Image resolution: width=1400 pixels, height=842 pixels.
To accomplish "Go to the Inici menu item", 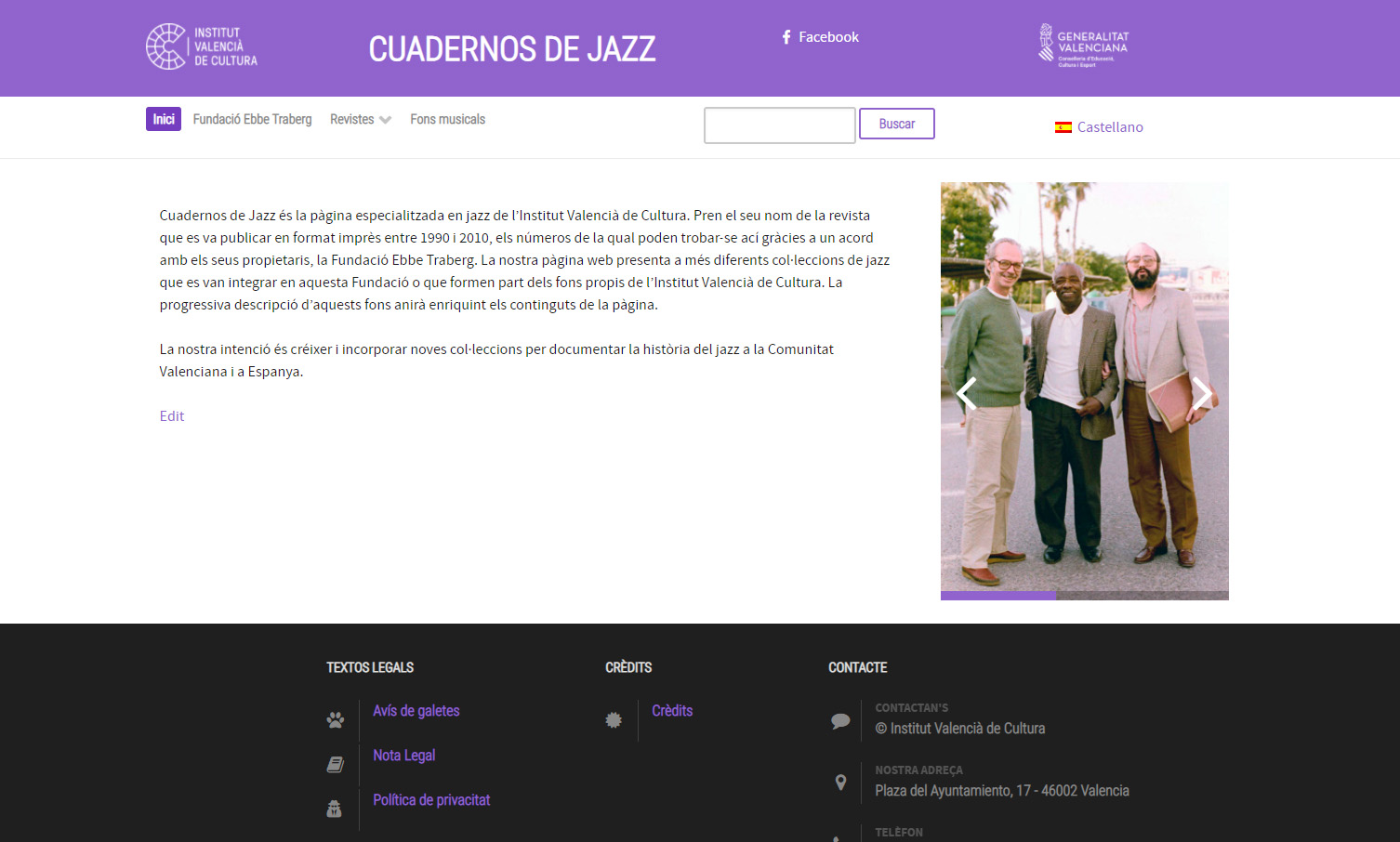I will (164, 119).
